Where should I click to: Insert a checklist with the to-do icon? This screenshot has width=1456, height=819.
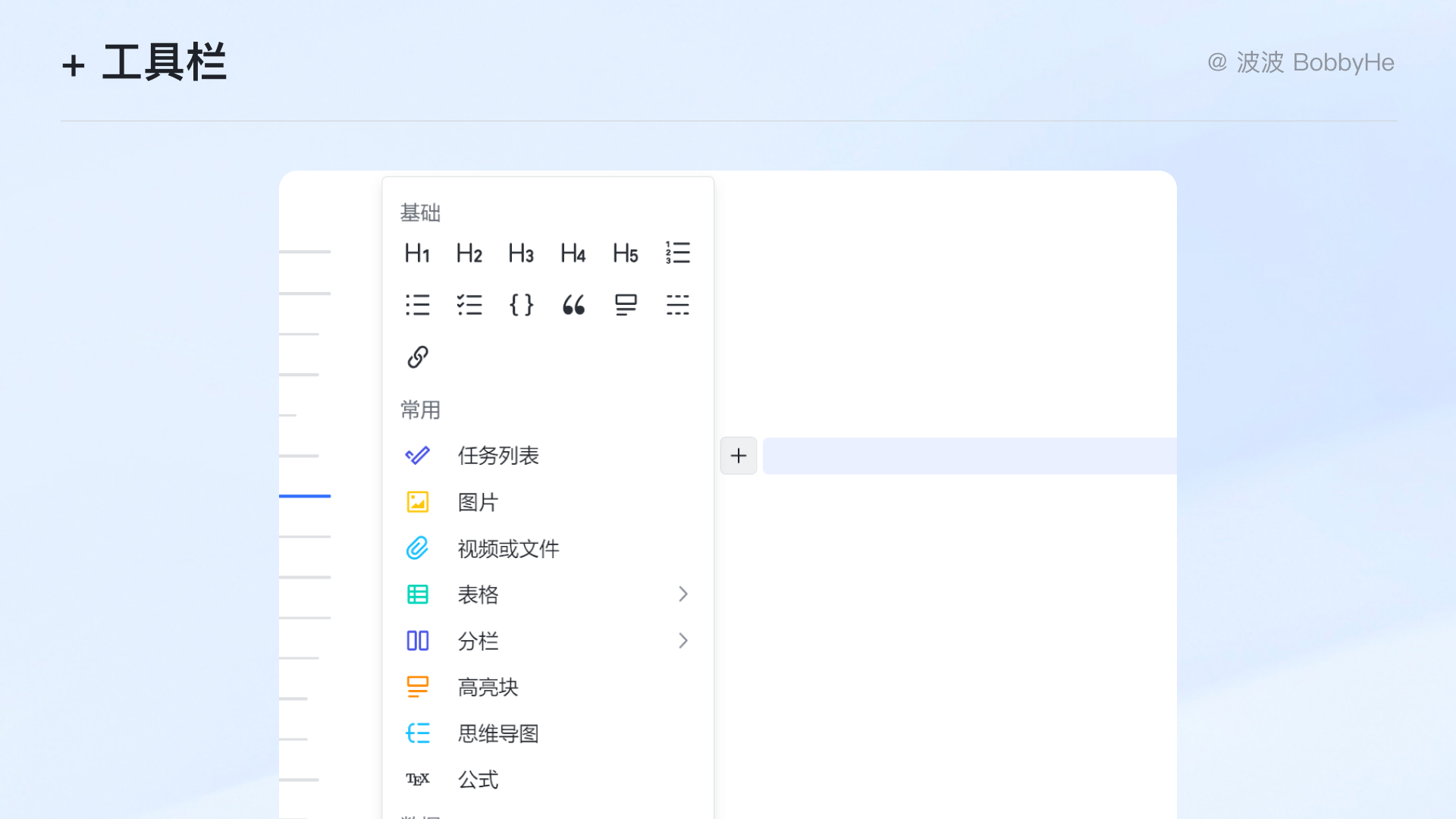(x=469, y=305)
